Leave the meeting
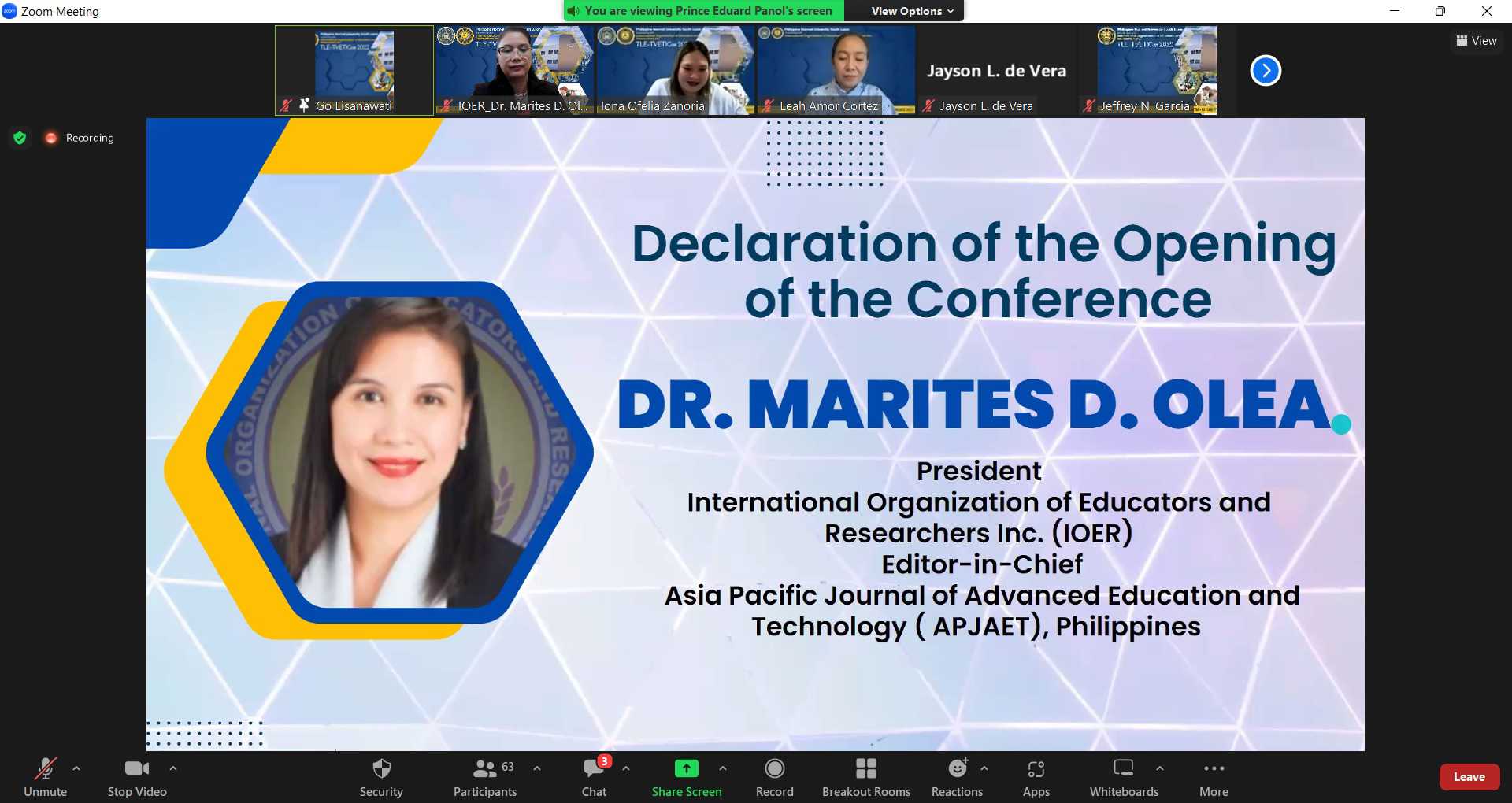1512x803 pixels. (x=1467, y=775)
